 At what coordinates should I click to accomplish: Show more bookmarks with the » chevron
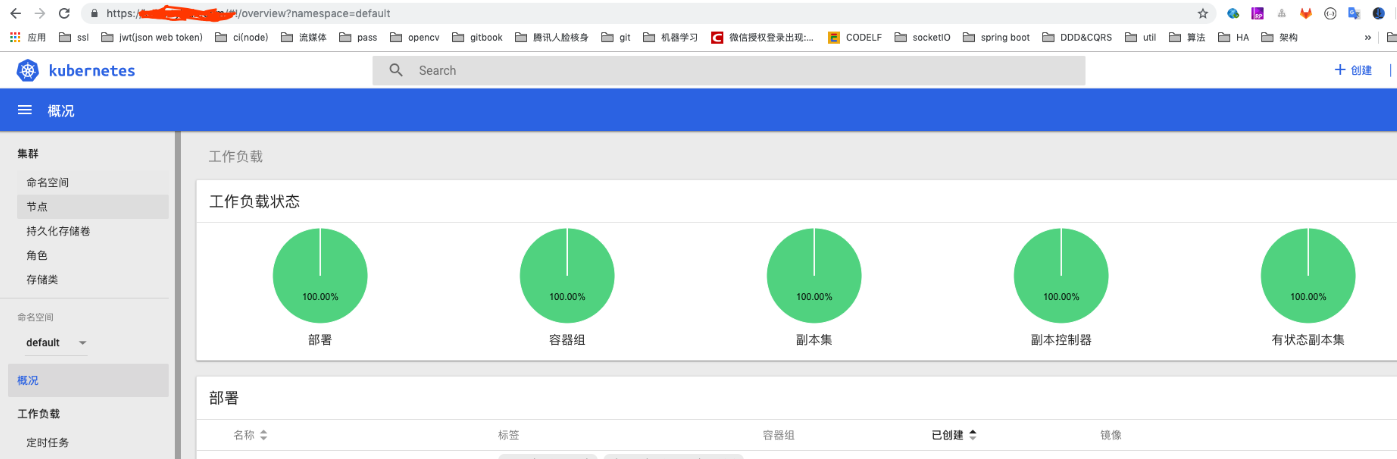click(1367, 37)
